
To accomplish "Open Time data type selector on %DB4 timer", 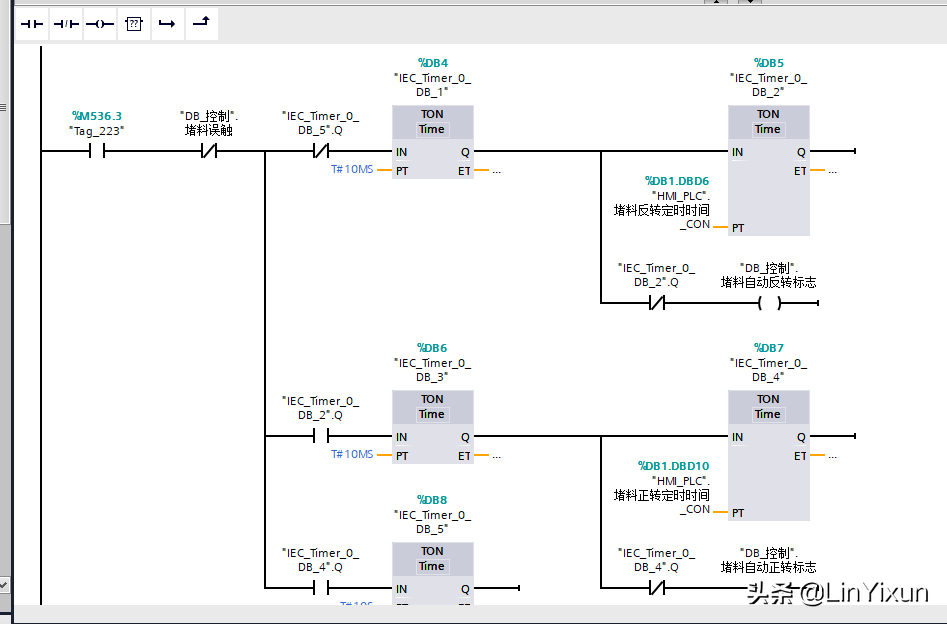I will [x=432, y=129].
